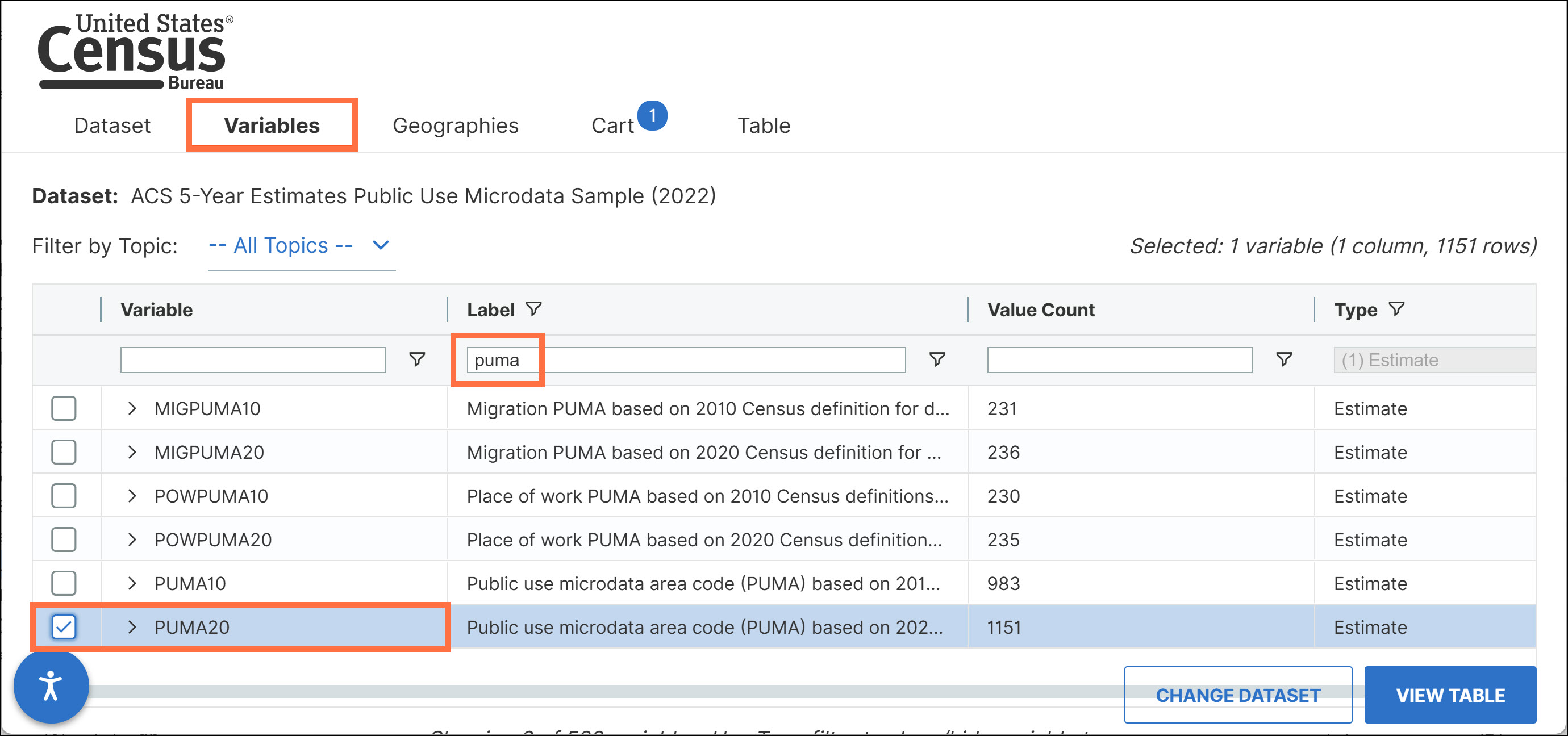Switch to the Geographies tab
Viewport: 1568px width, 736px height.
tap(456, 125)
